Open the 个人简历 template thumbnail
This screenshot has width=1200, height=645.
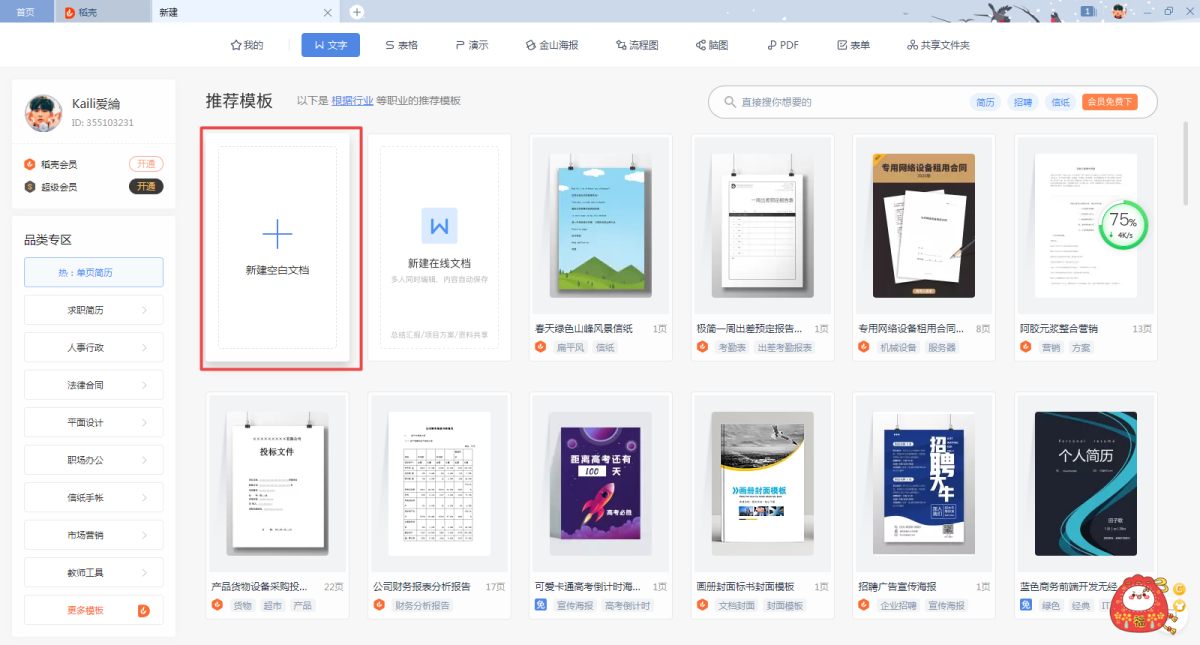tap(1085, 484)
